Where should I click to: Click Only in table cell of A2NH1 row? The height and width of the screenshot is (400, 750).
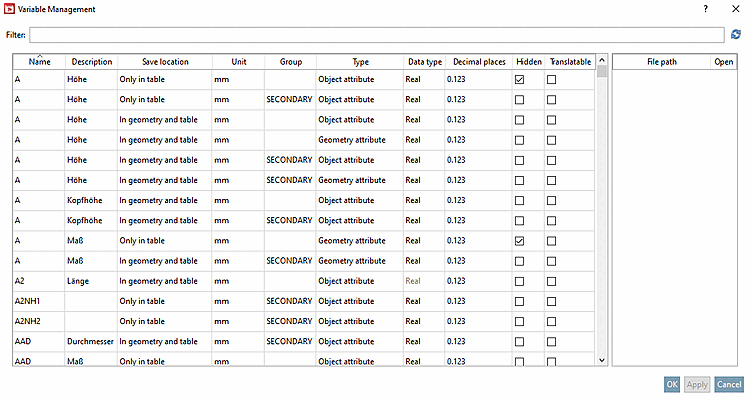[165, 301]
